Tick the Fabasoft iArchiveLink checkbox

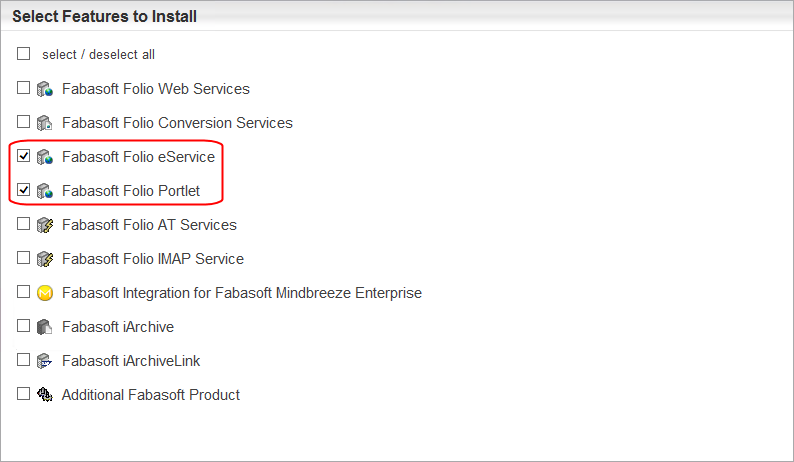coord(24,360)
